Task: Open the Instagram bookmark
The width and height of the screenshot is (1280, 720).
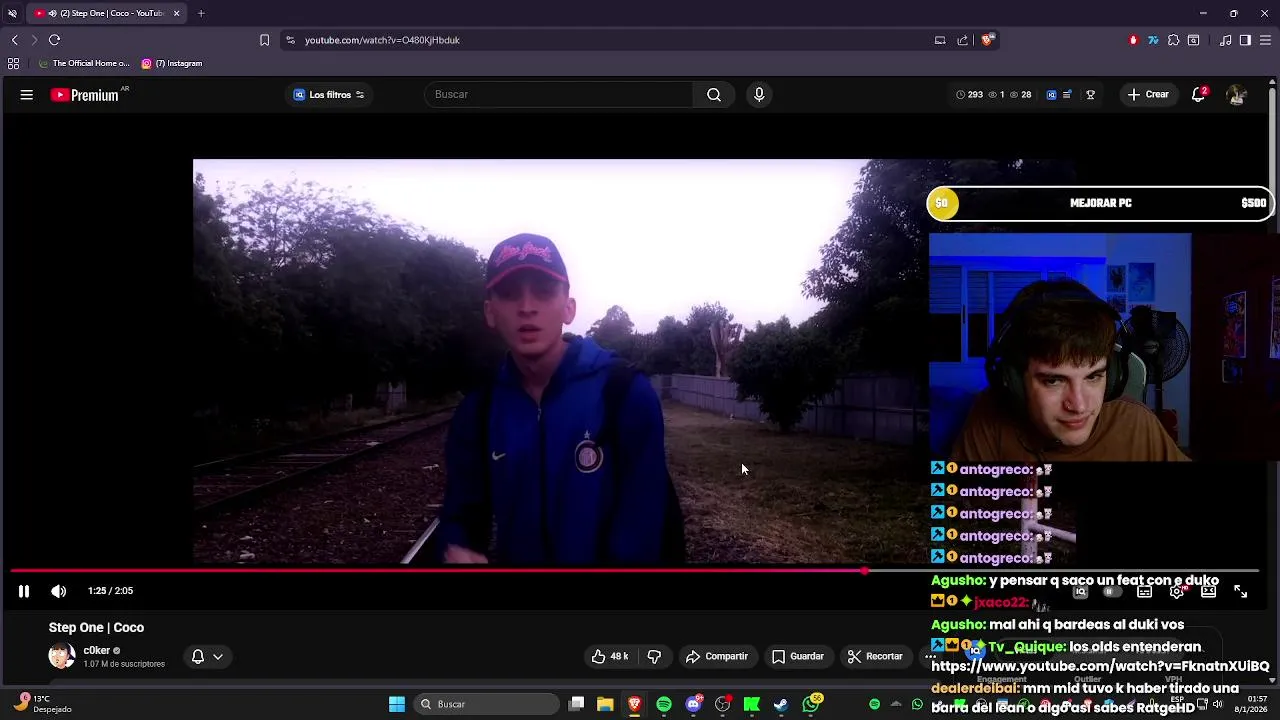Action: tap(172, 63)
